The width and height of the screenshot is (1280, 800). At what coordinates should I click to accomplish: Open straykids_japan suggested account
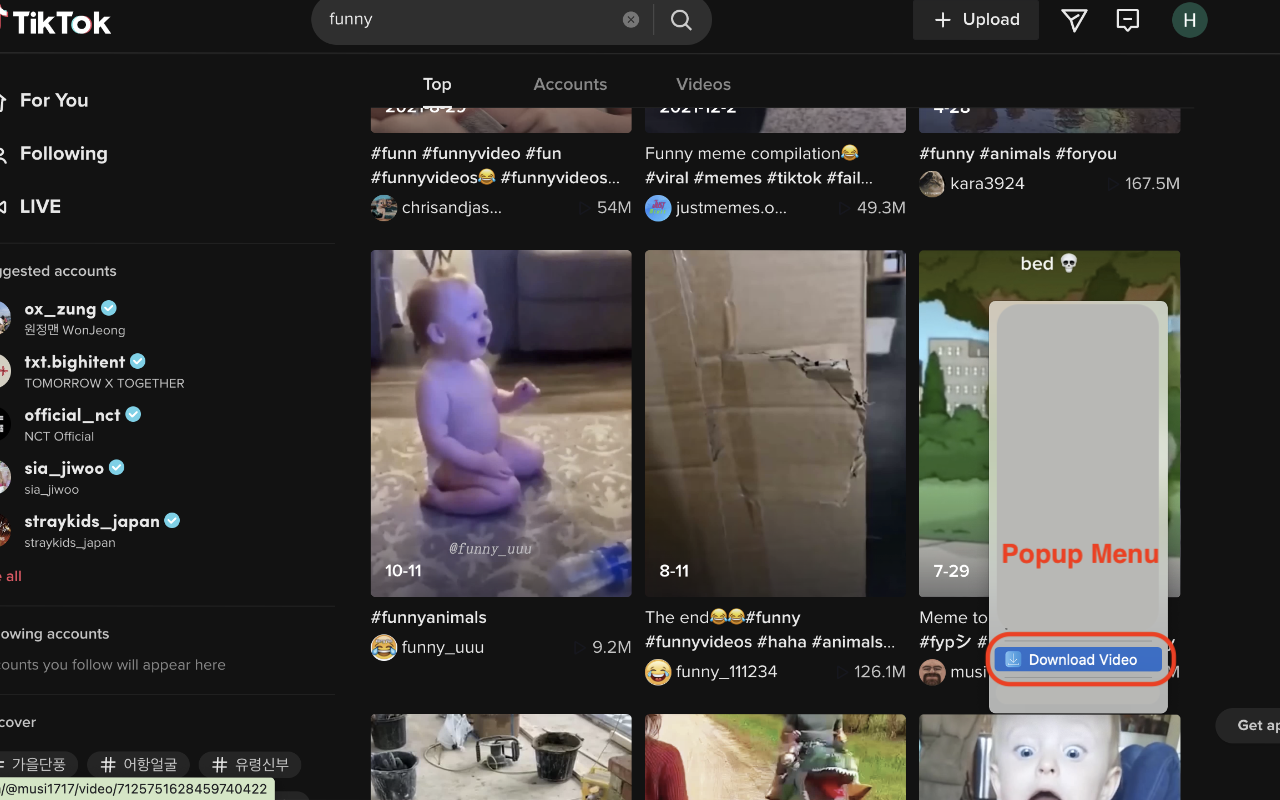coord(92,520)
